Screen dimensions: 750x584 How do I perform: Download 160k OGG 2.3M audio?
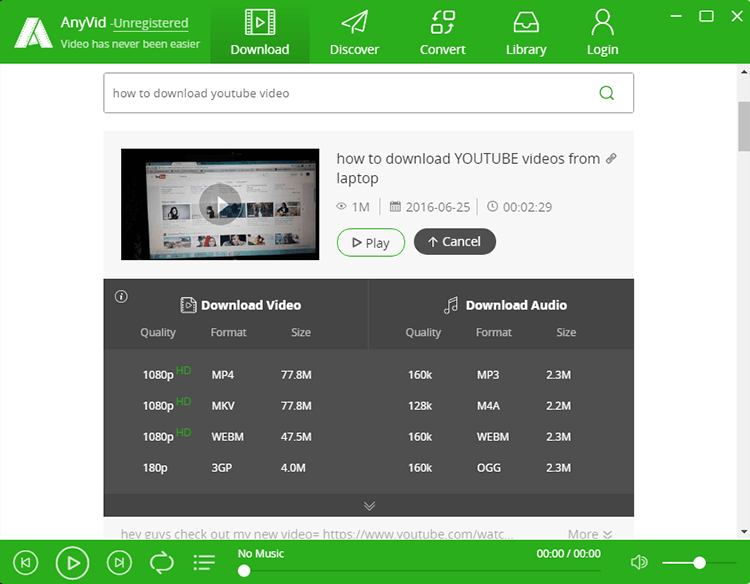click(x=489, y=468)
